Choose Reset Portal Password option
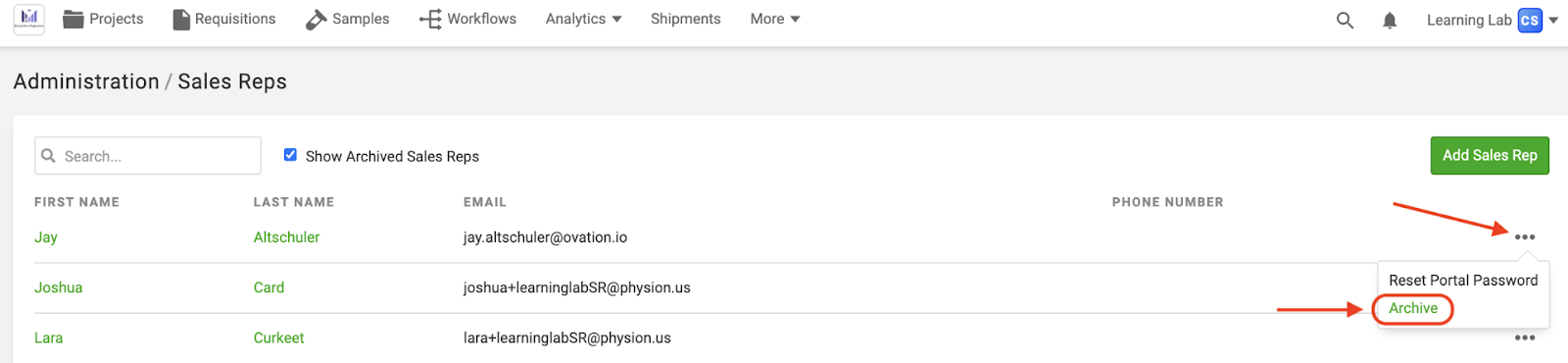Image resolution: width=1568 pixels, height=363 pixels. 1463,281
